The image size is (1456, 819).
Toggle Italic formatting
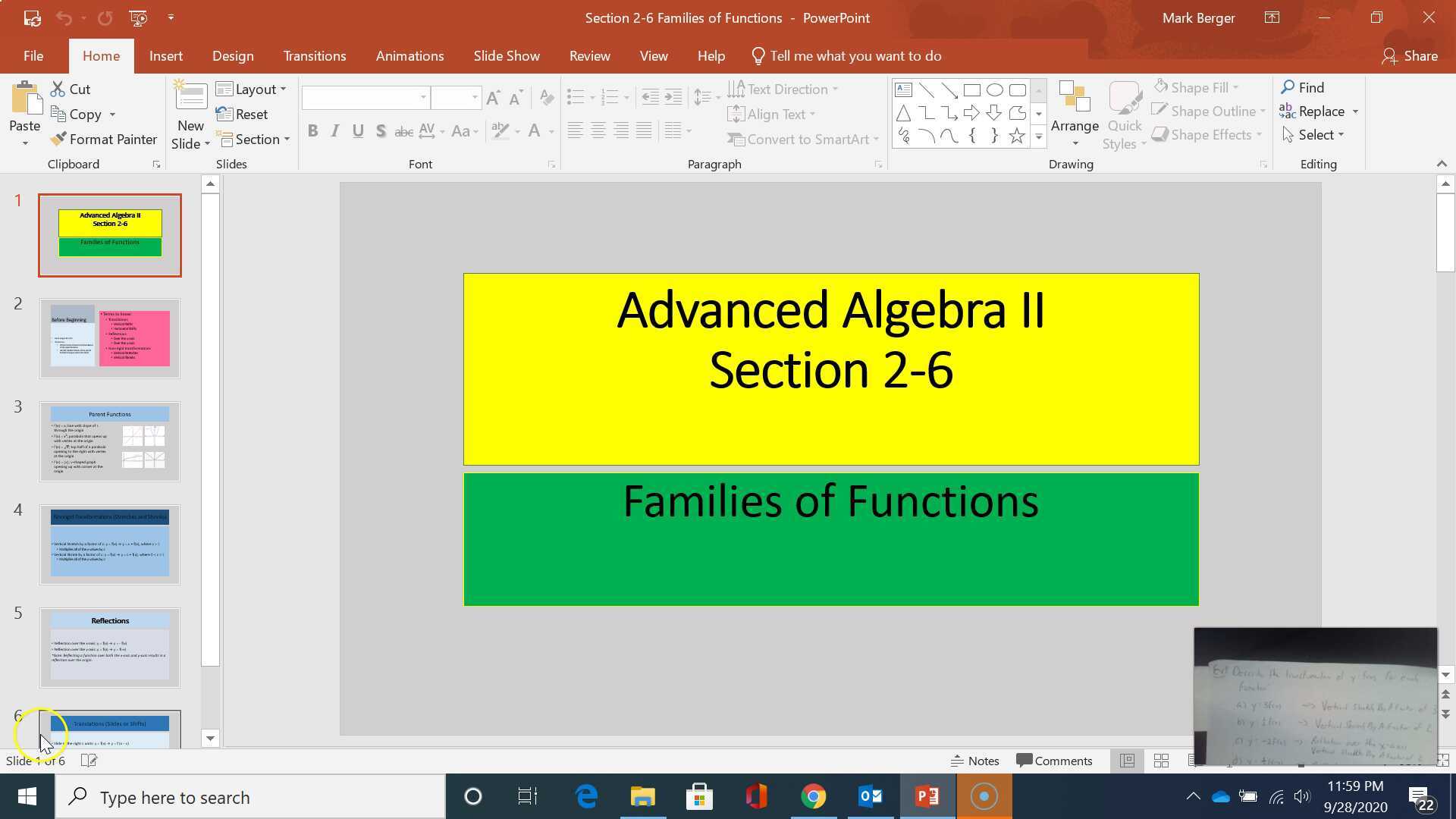335,131
